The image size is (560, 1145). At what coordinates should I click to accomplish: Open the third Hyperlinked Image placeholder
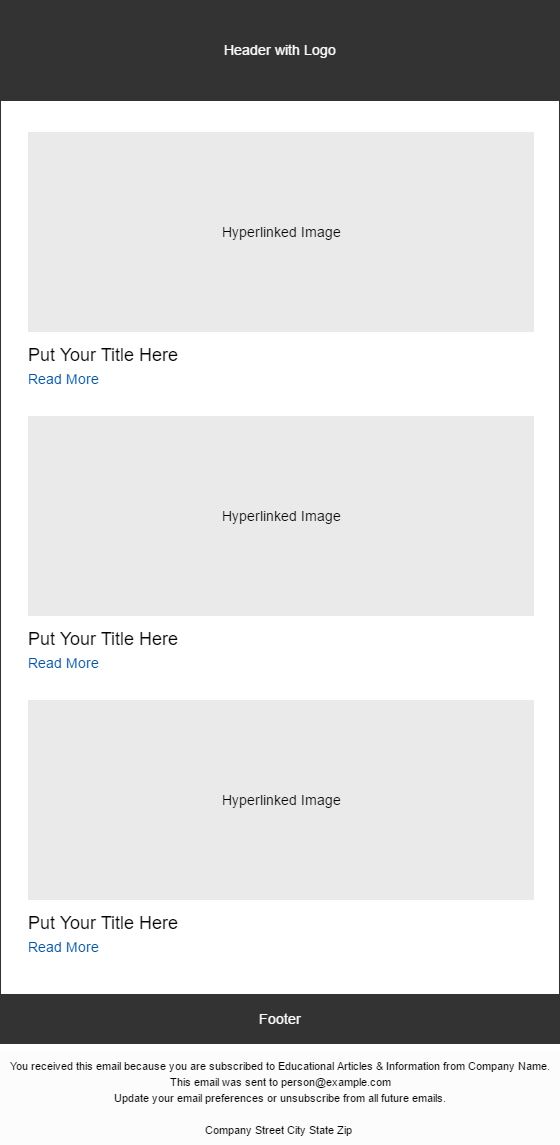click(281, 800)
